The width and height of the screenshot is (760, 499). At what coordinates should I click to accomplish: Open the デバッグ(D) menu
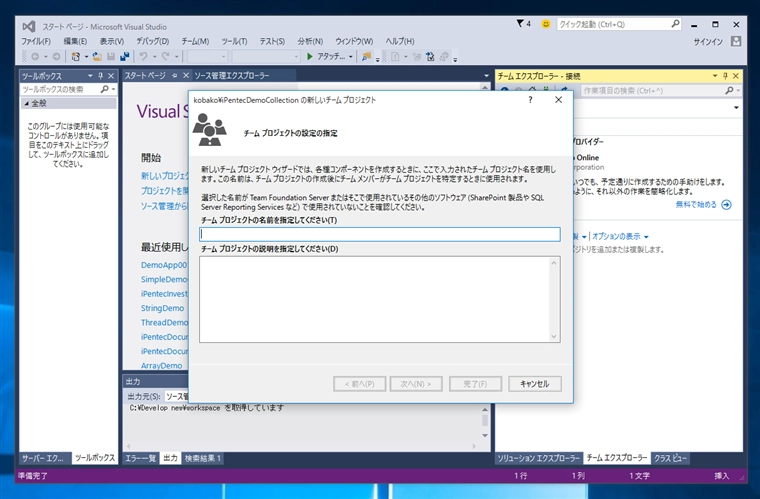[152, 41]
